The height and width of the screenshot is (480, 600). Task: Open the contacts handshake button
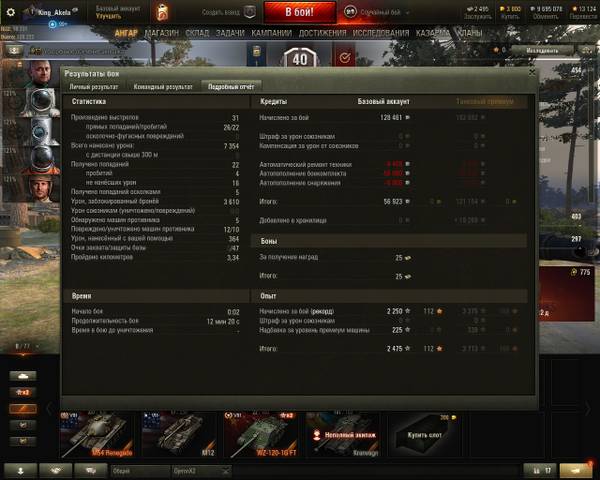(55, 471)
